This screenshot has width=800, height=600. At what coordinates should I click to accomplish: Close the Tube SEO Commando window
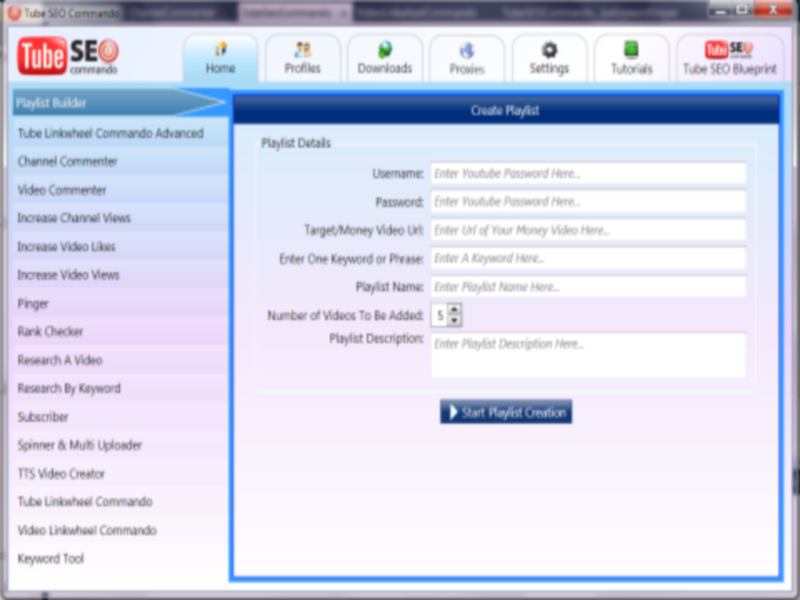(773, 9)
